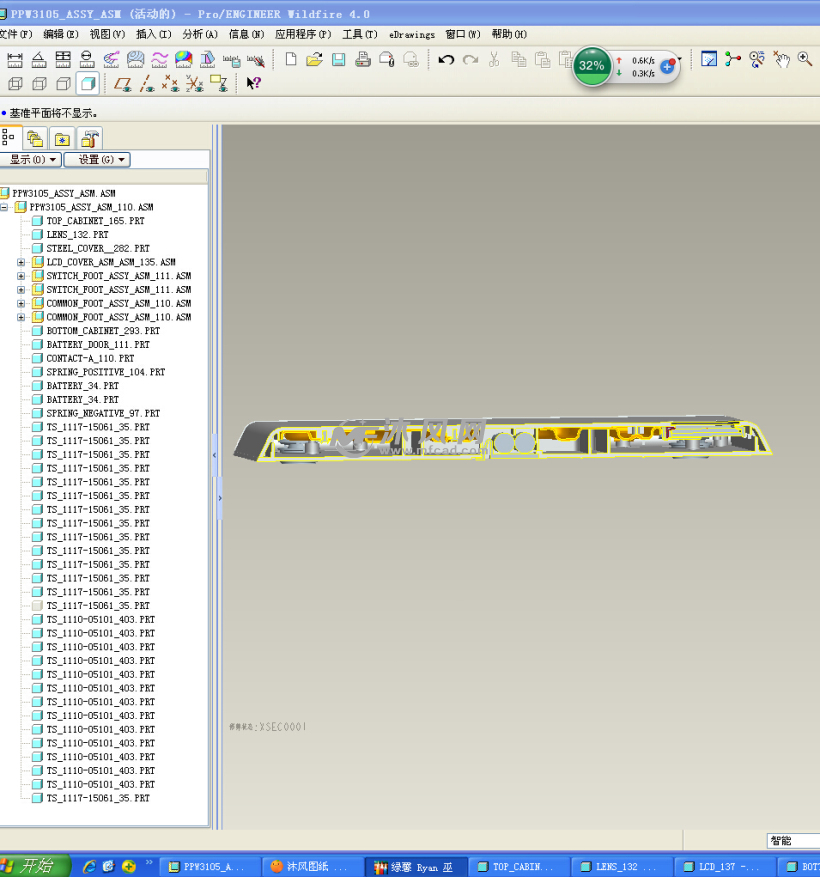Open the diameter measurement tool
This screenshot has width=820, height=877.
pyautogui.click(x=87, y=59)
